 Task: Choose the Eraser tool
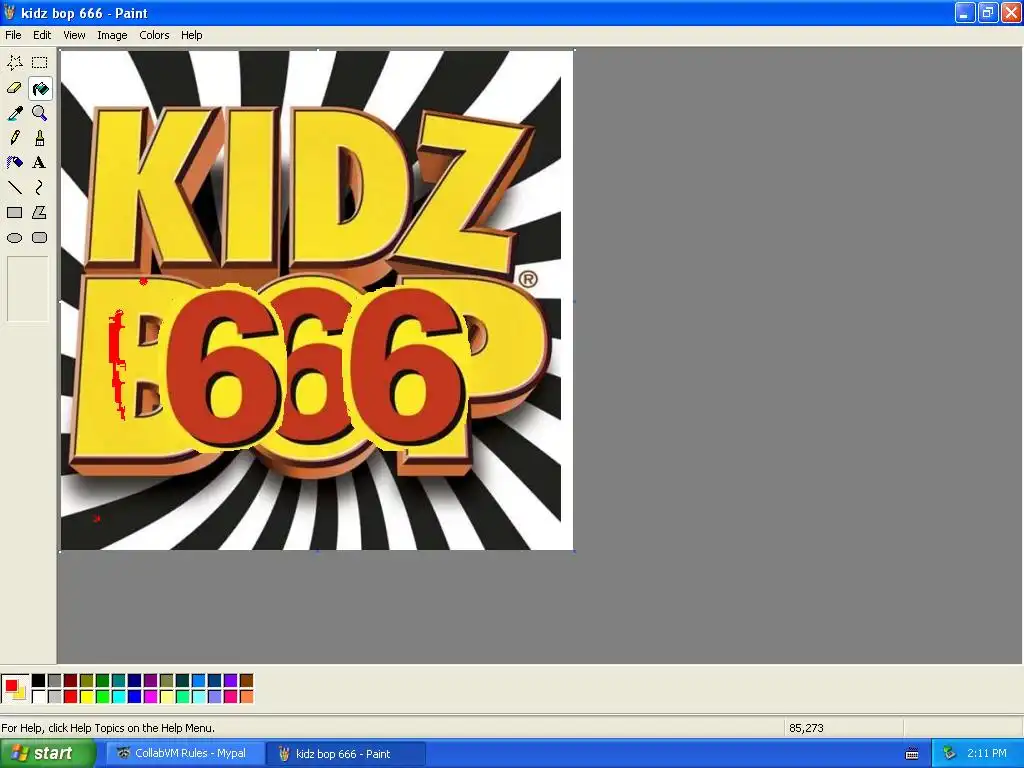coord(15,88)
